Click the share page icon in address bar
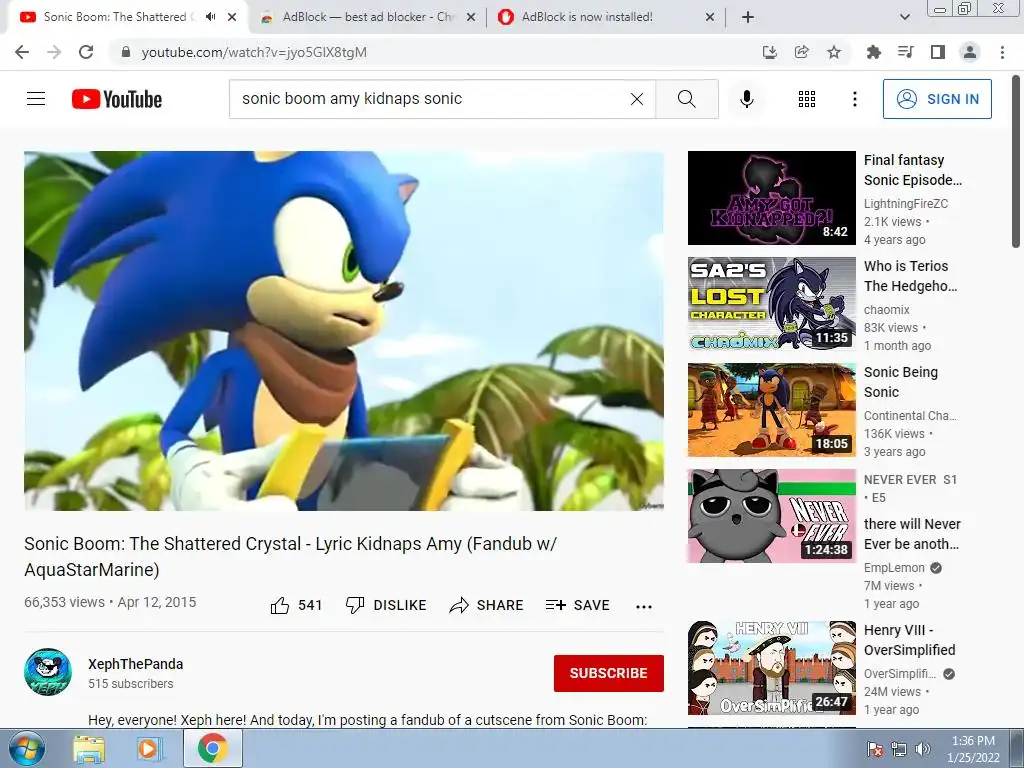The width and height of the screenshot is (1024, 768). tap(802, 52)
